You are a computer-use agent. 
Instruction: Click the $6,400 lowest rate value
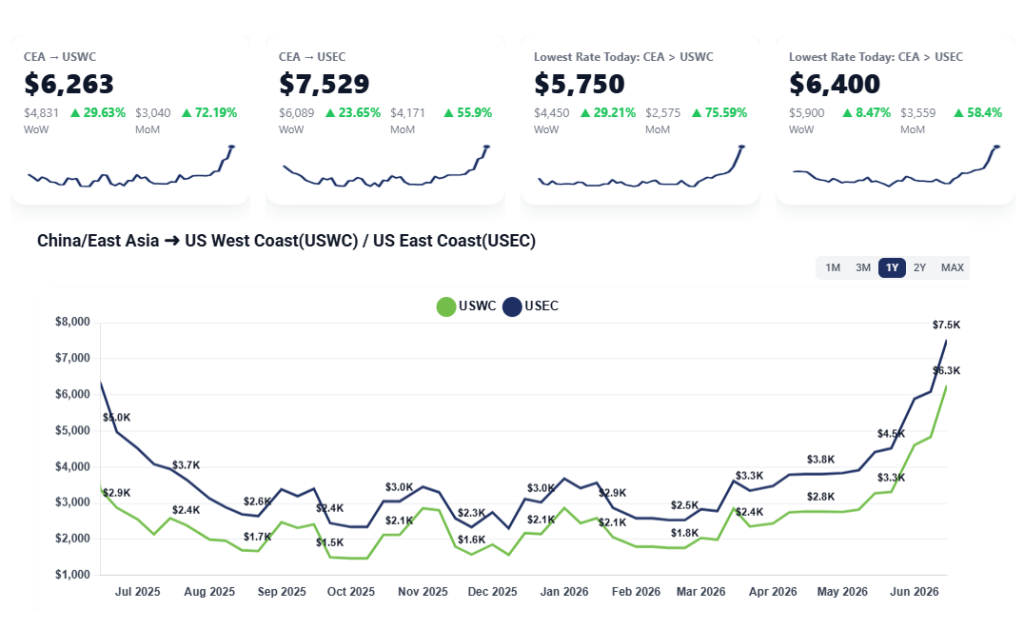(835, 84)
